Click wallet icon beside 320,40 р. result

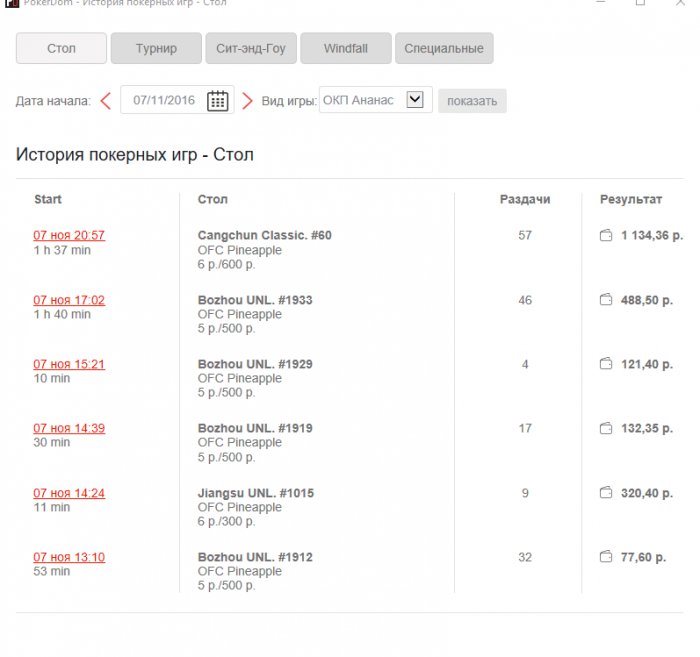[x=605, y=493]
